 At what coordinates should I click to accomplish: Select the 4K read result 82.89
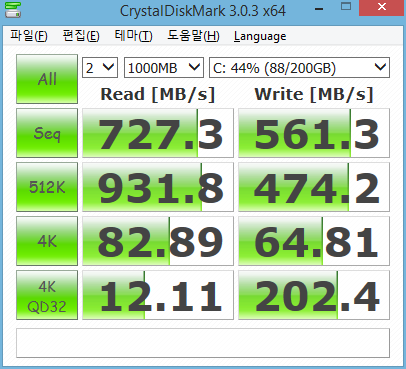pyautogui.click(x=158, y=241)
